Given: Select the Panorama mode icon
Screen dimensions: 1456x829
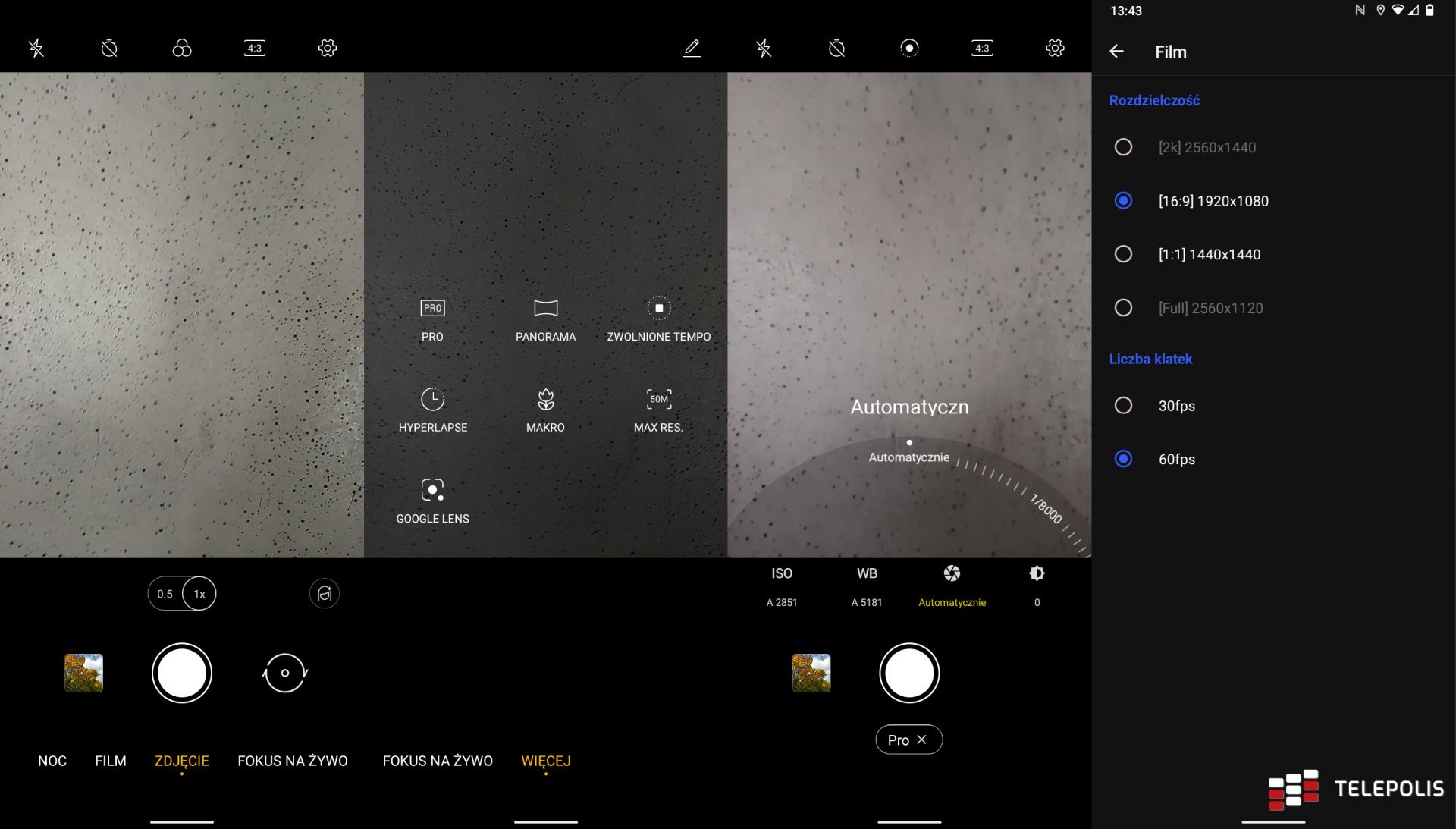Looking at the screenshot, I should click(x=545, y=309).
